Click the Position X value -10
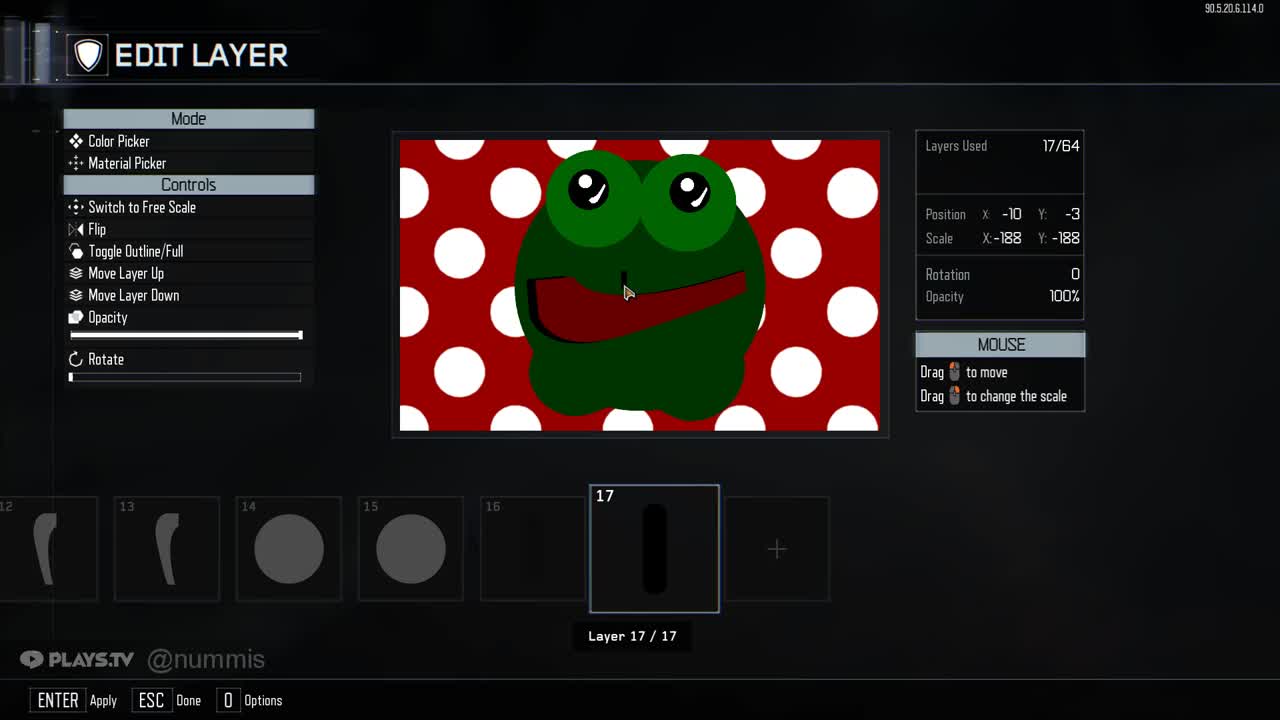Viewport: 1280px width, 720px height. click(x=1011, y=214)
